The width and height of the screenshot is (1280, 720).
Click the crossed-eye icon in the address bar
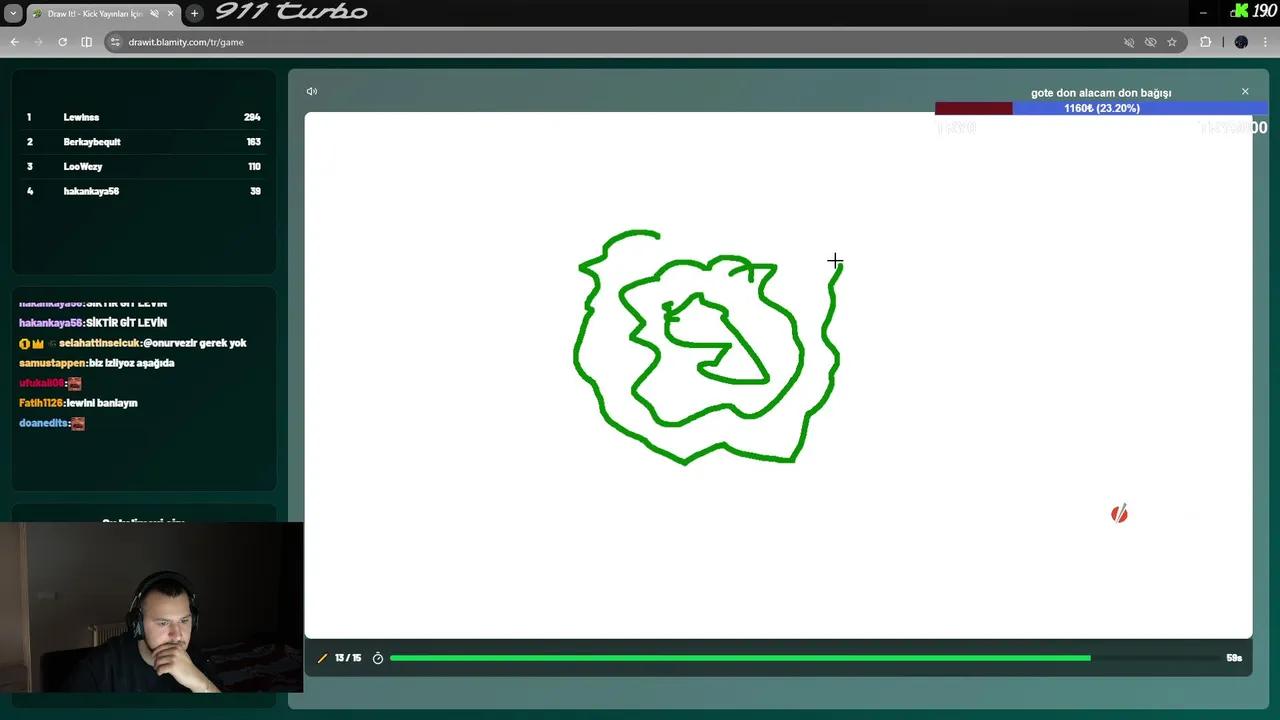[x=1151, y=42]
